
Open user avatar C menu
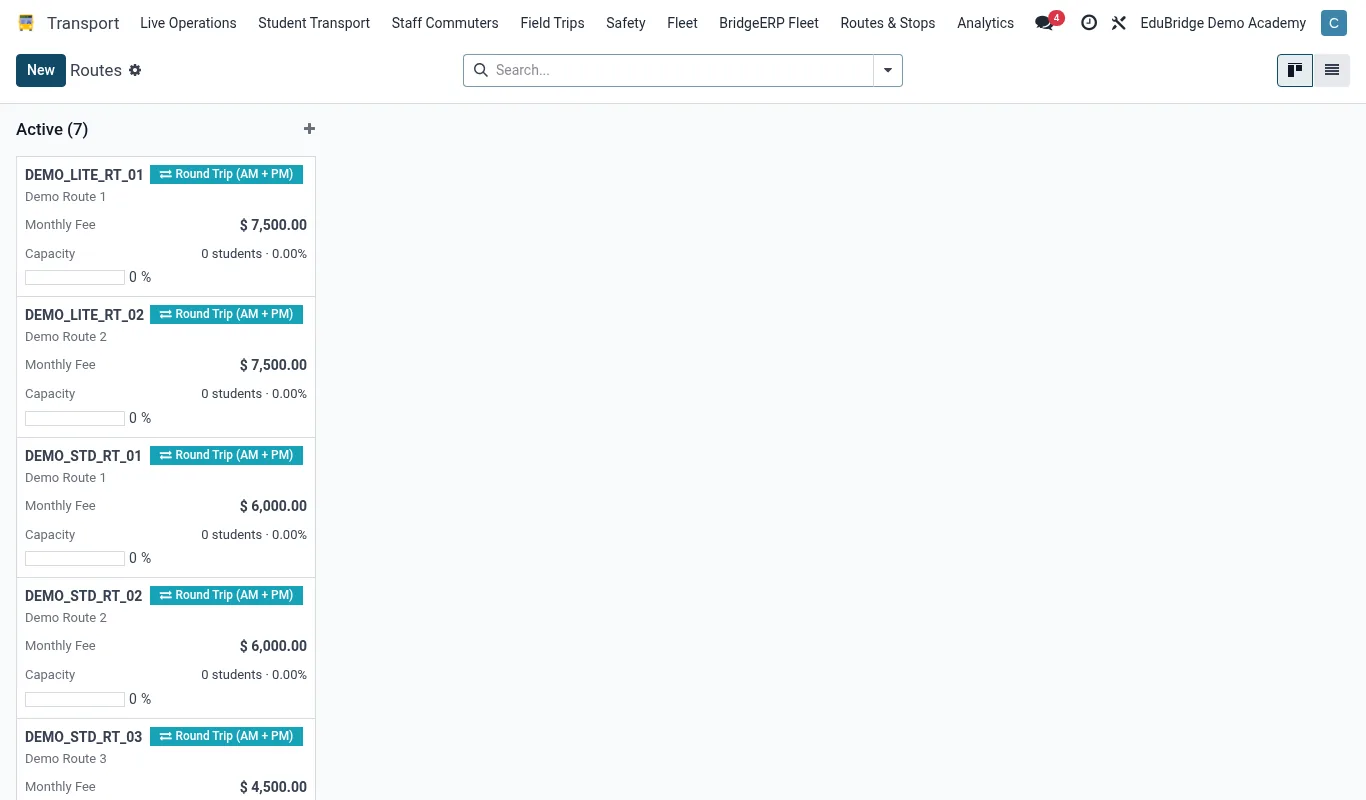pos(1333,23)
